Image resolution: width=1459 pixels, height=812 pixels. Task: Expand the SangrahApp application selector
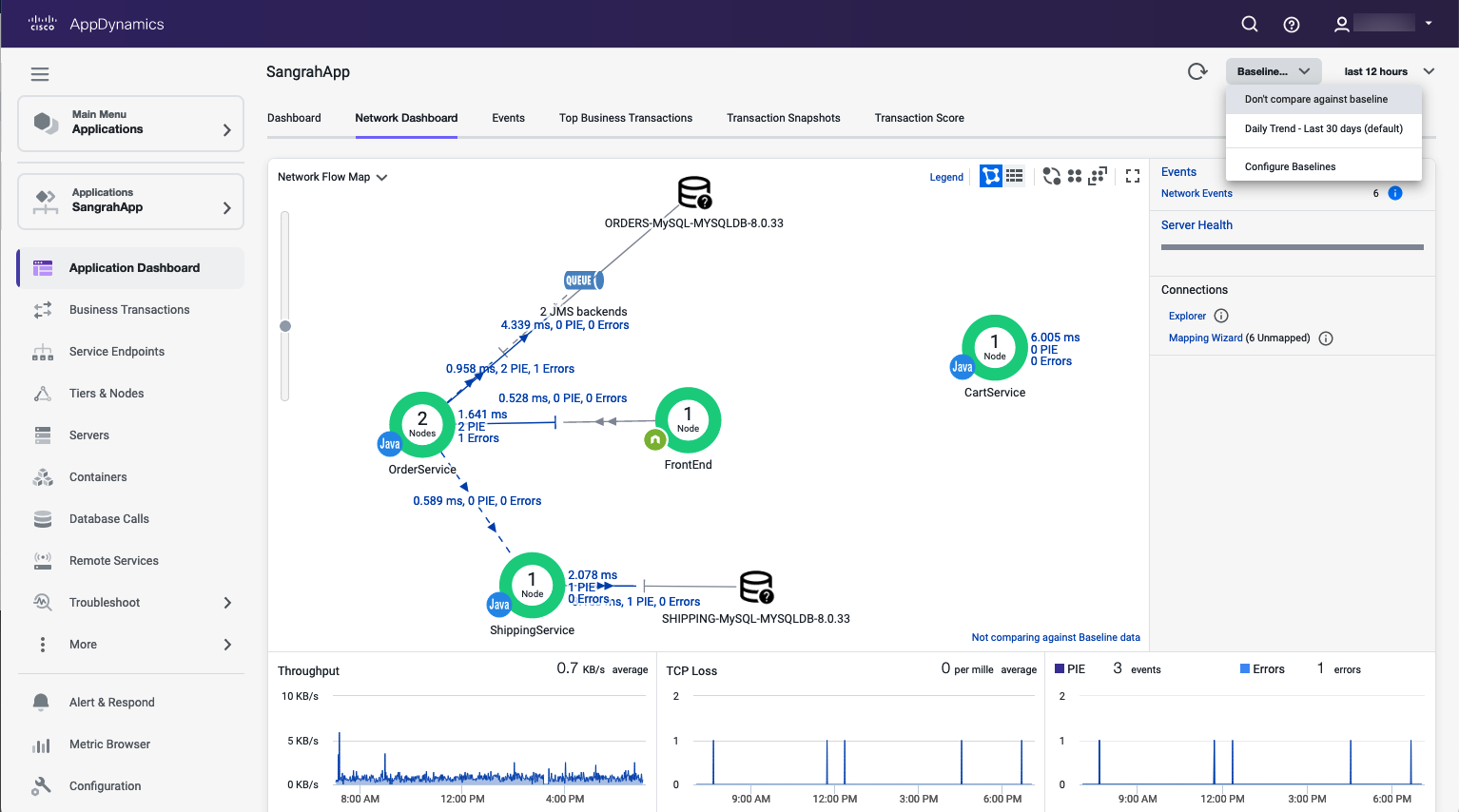click(x=131, y=201)
